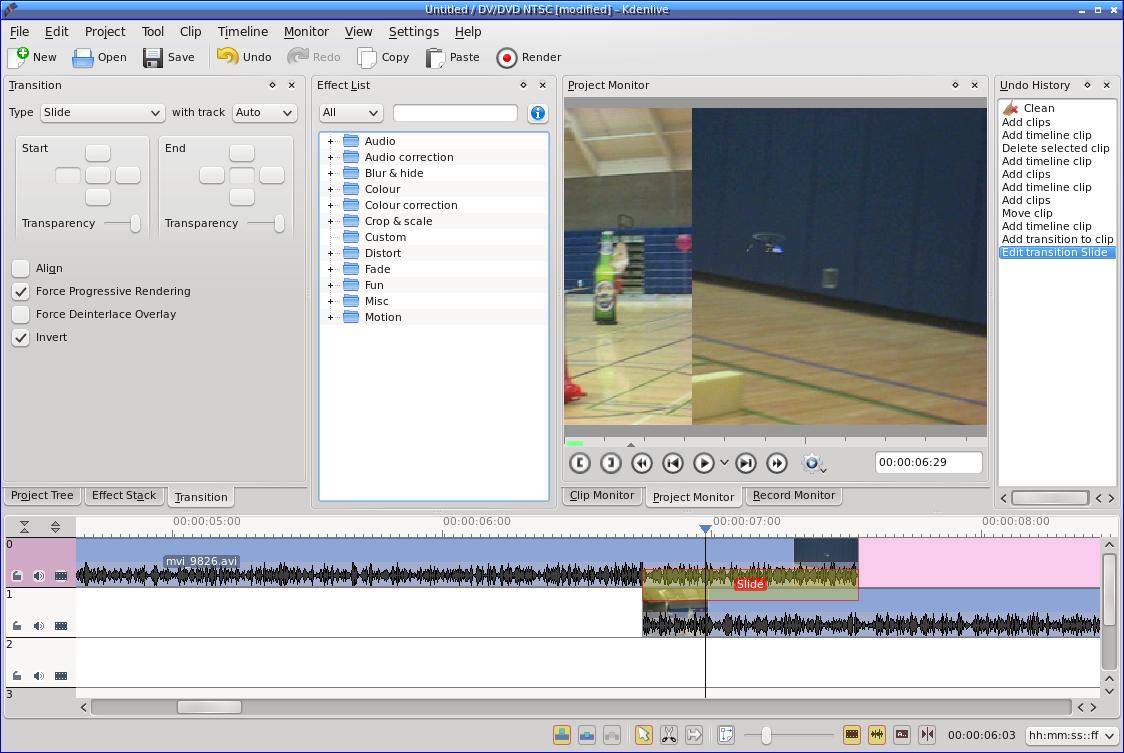Open the Timeline menu

pos(242,32)
